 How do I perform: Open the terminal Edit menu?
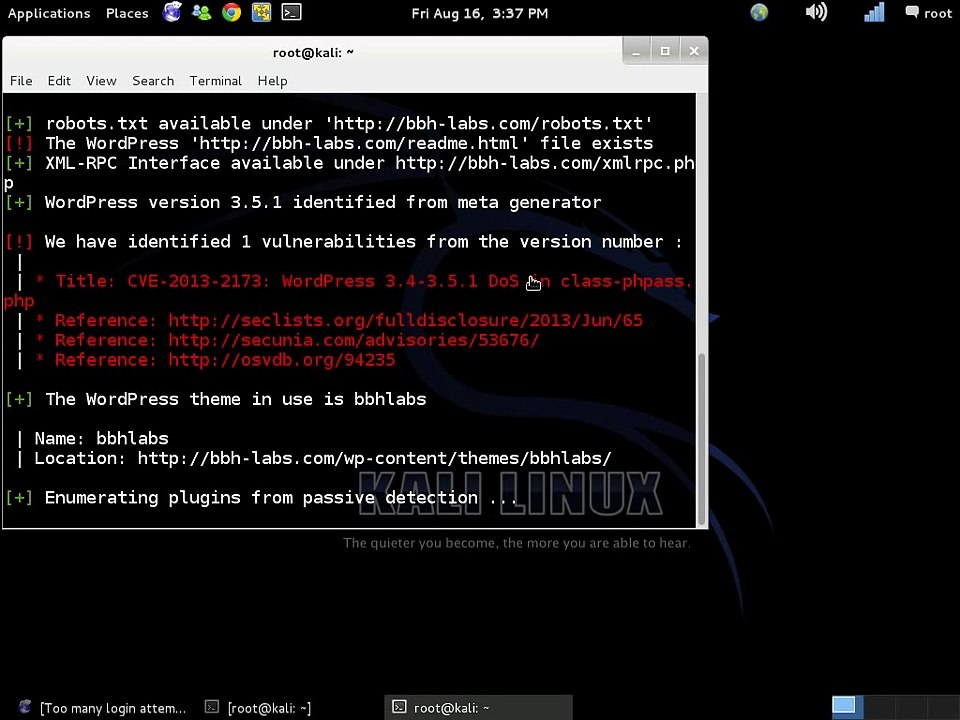[59, 81]
